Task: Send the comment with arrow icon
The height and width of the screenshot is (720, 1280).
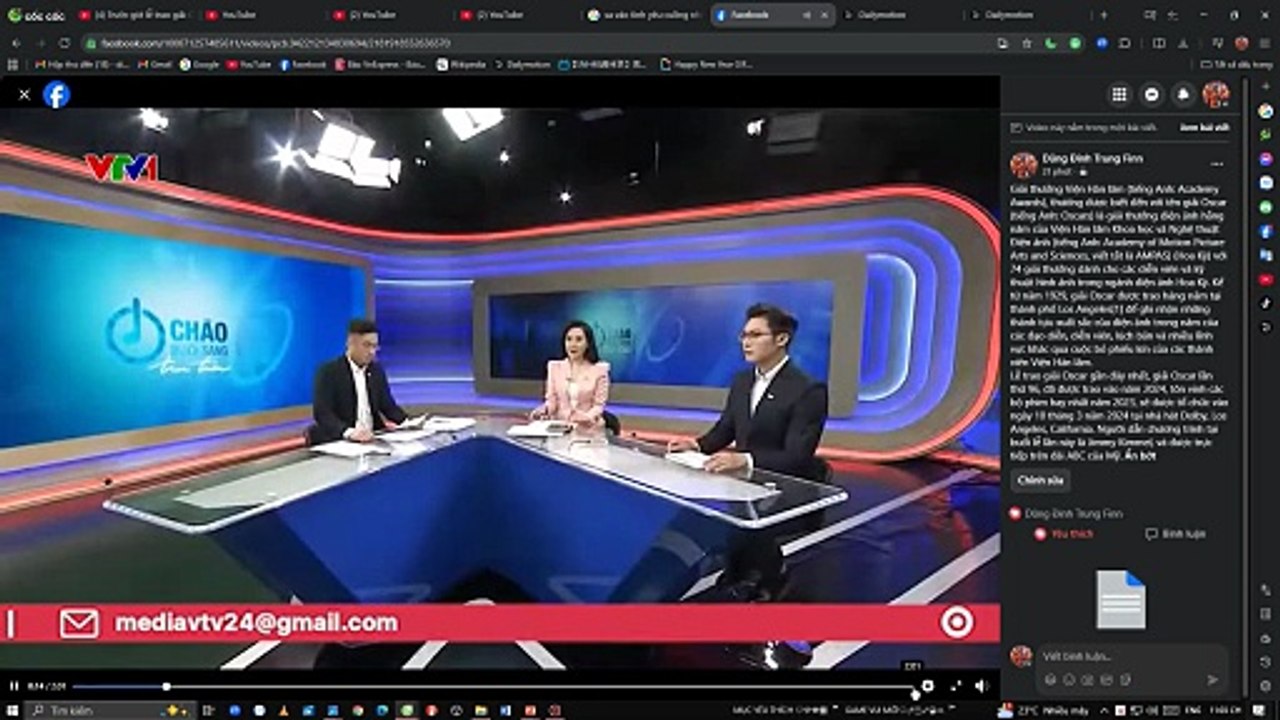Action: (1213, 680)
